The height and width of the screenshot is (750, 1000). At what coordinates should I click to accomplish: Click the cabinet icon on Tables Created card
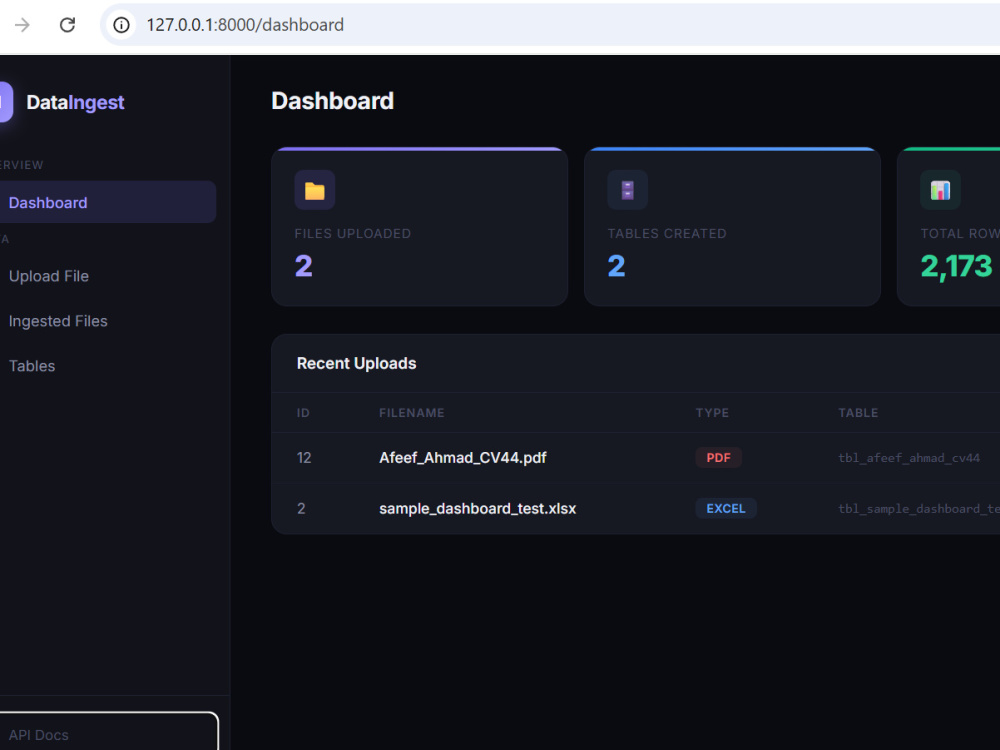(x=628, y=190)
